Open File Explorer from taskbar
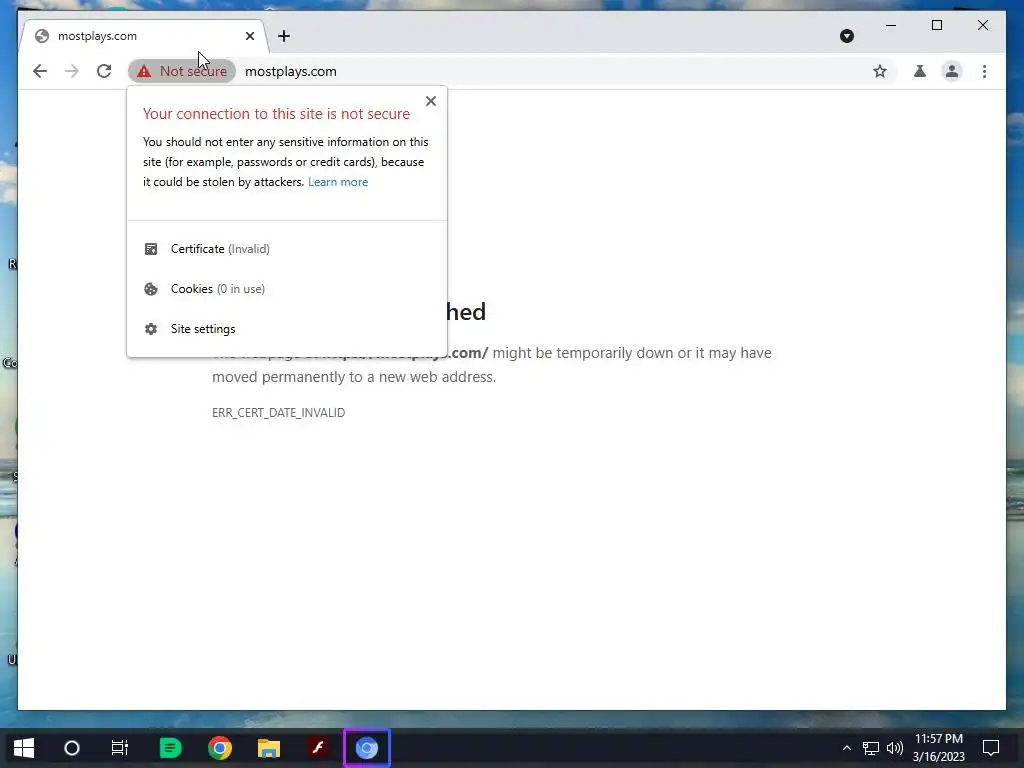Image resolution: width=1024 pixels, height=768 pixels. [x=268, y=748]
